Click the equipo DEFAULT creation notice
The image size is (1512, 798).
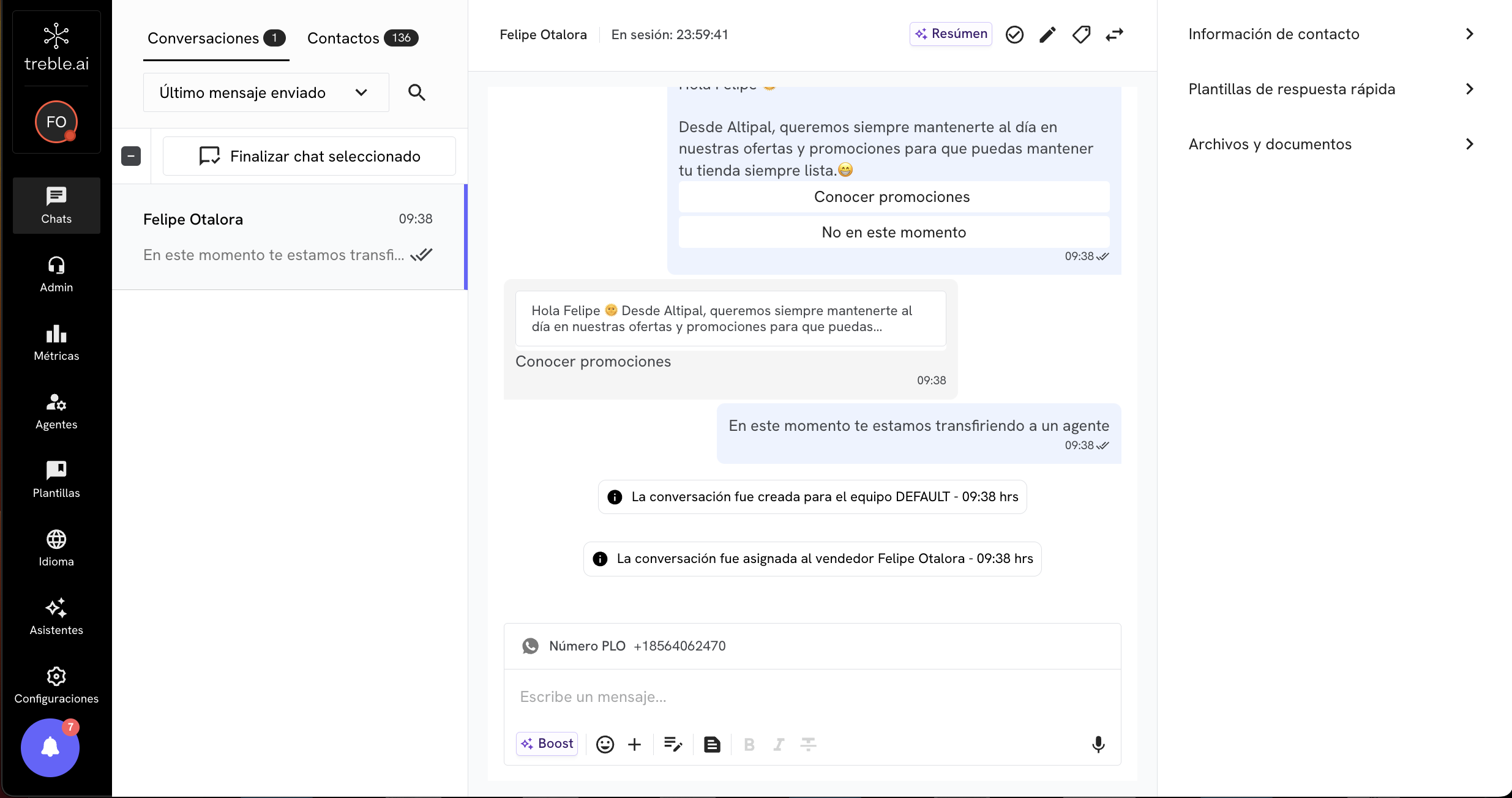(812, 497)
